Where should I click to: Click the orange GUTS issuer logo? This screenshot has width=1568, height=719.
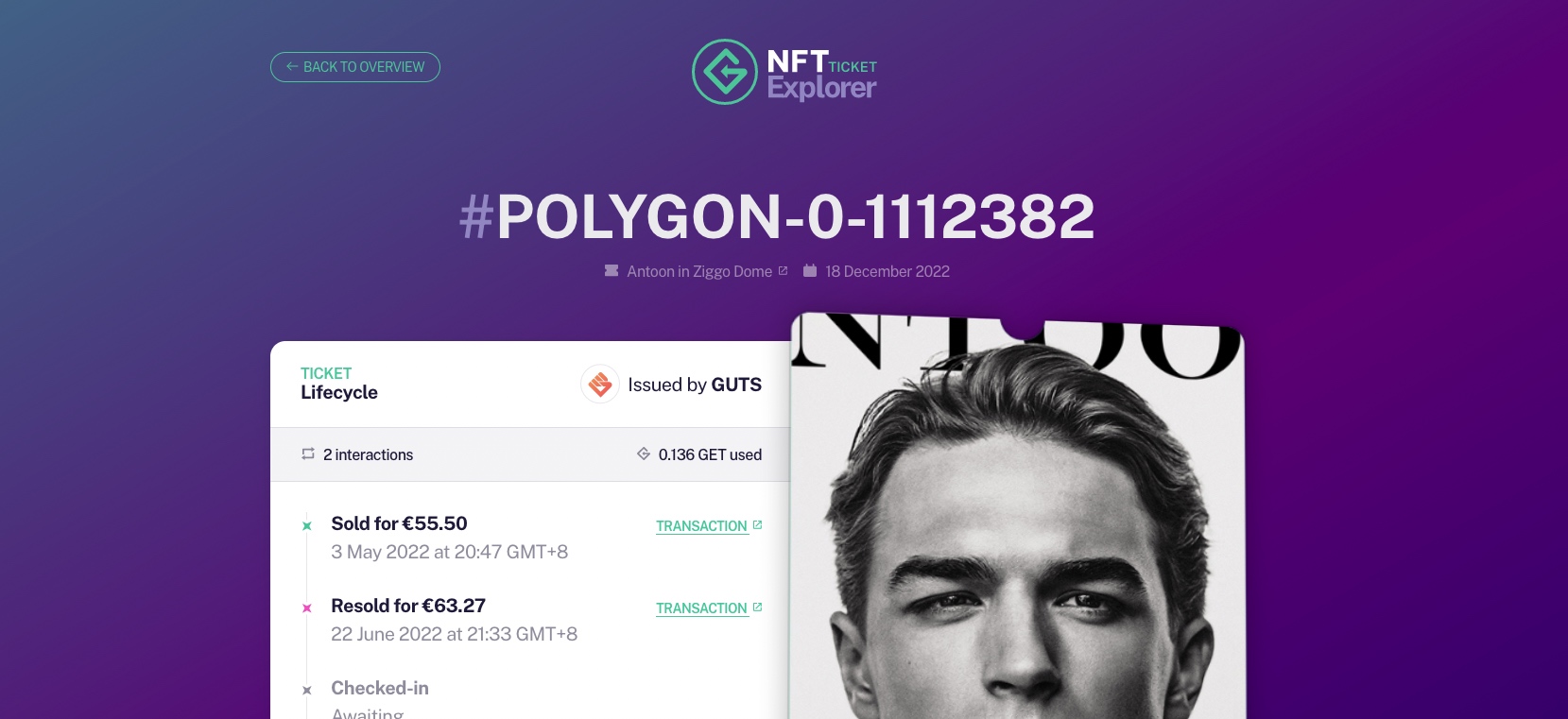(x=600, y=385)
